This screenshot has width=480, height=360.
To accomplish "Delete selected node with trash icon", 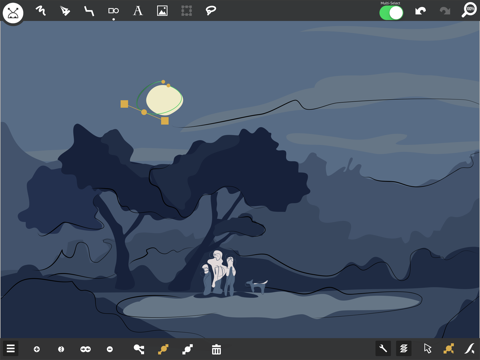I will click(216, 349).
